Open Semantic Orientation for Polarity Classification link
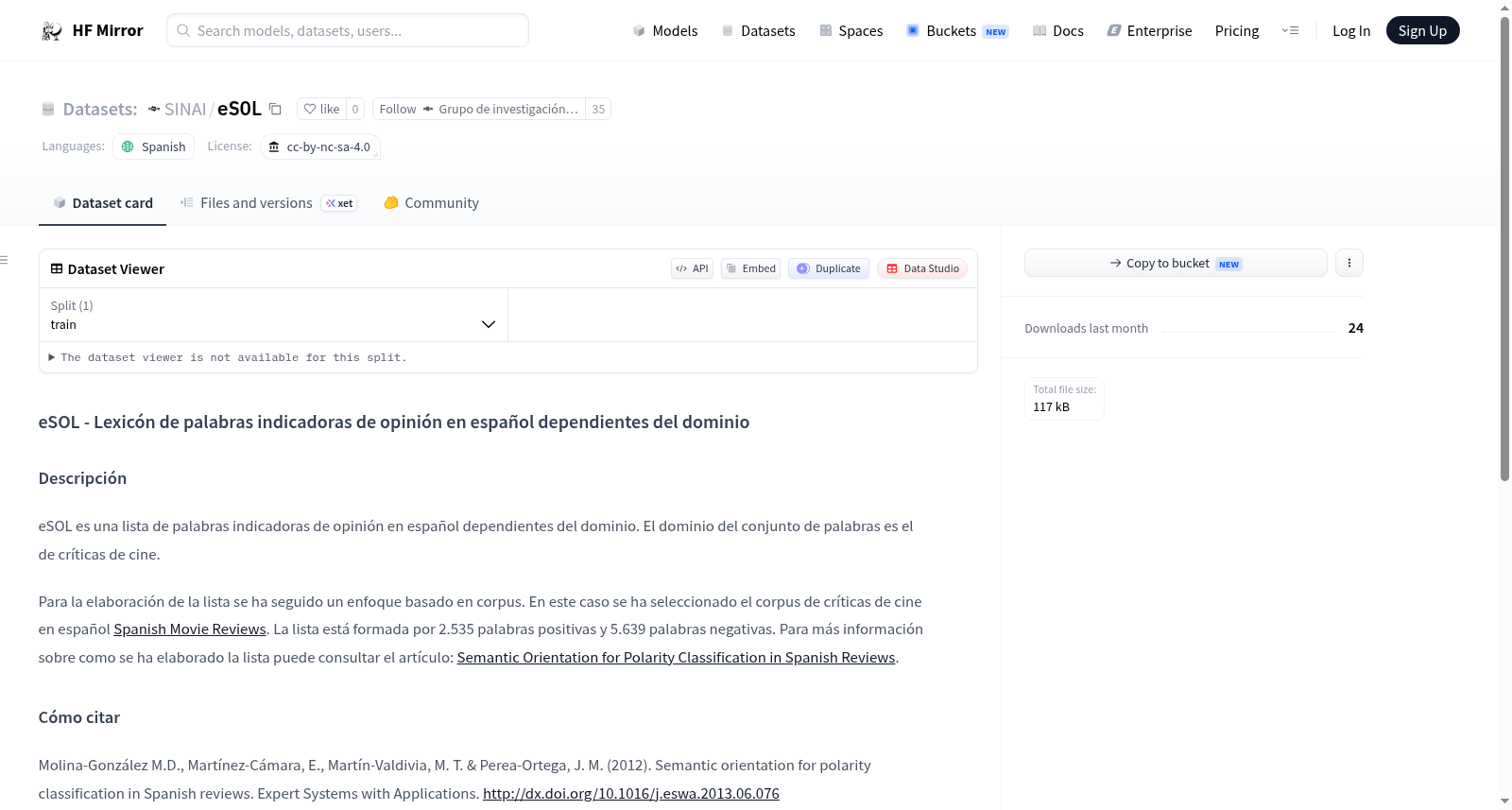 pyautogui.click(x=676, y=658)
